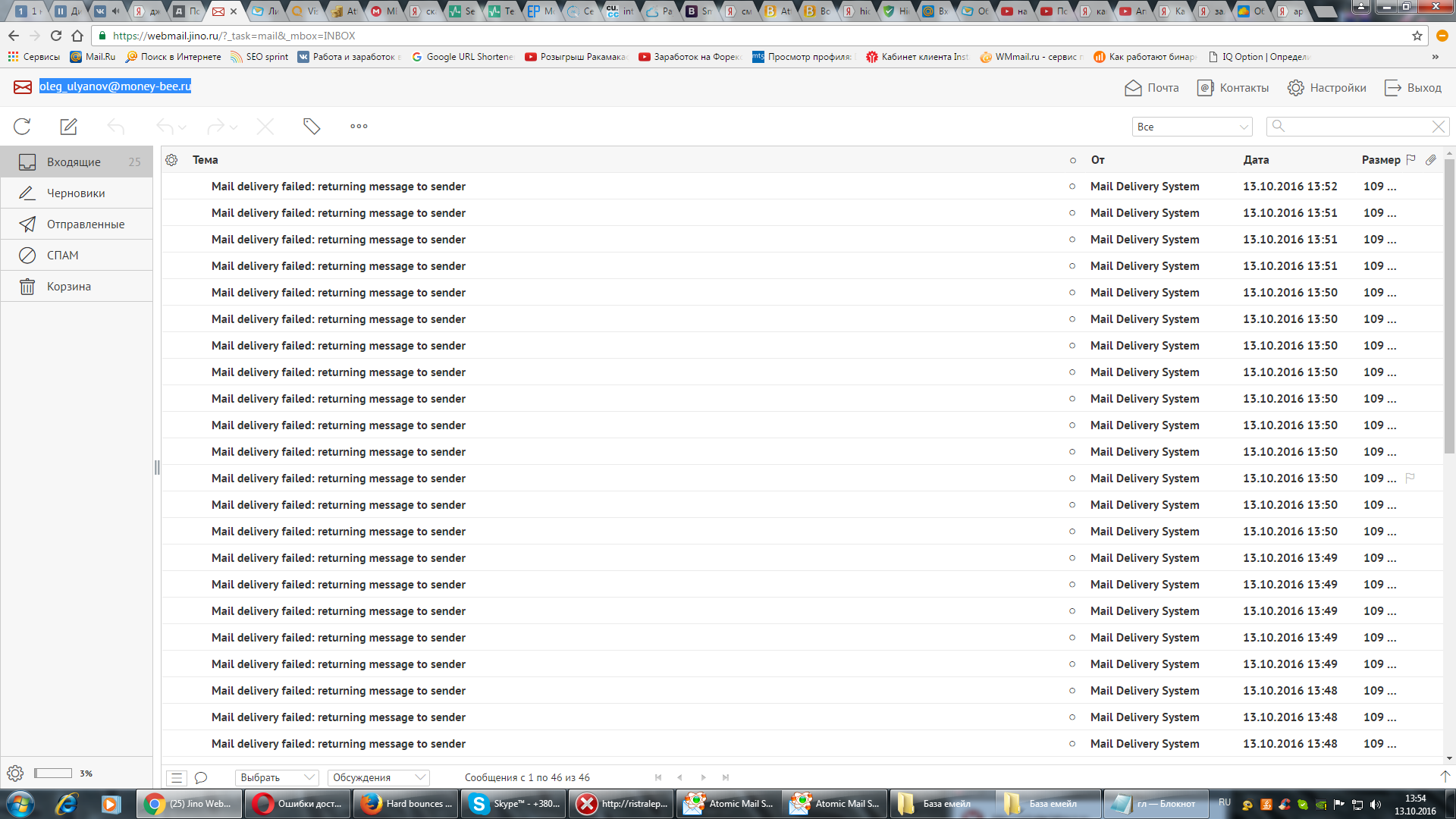This screenshot has width=1456, height=819.
Task: Toggle flag on flagged 13:50 message
Action: click(x=1410, y=479)
